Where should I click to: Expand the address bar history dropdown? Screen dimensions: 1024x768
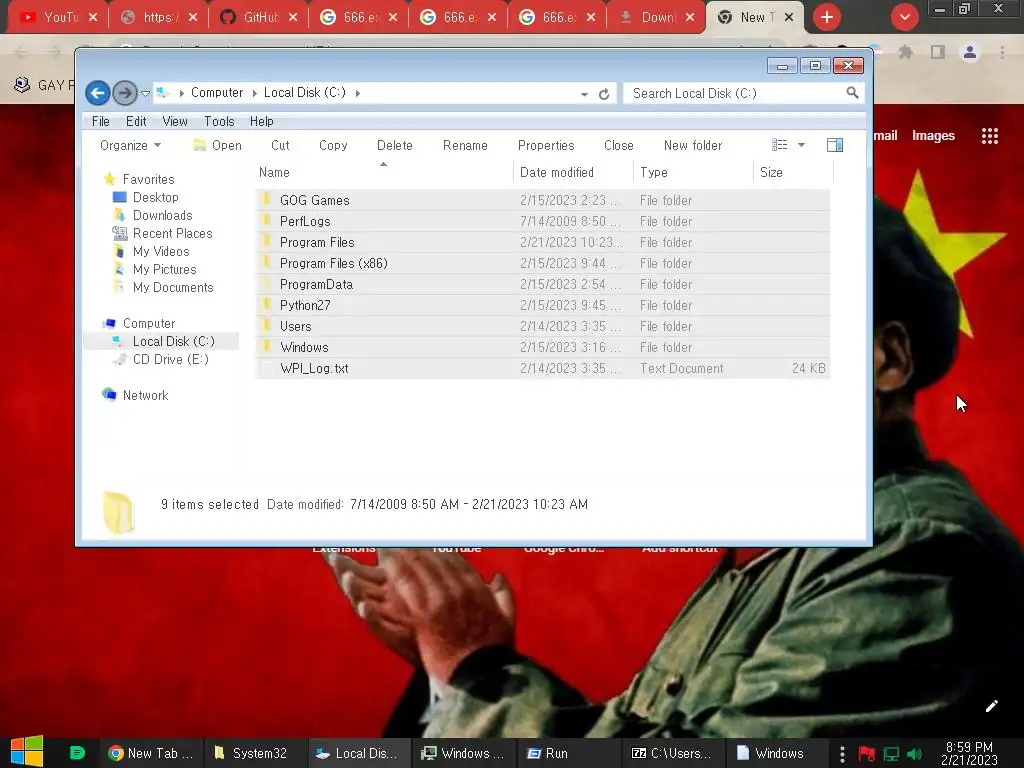(584, 94)
